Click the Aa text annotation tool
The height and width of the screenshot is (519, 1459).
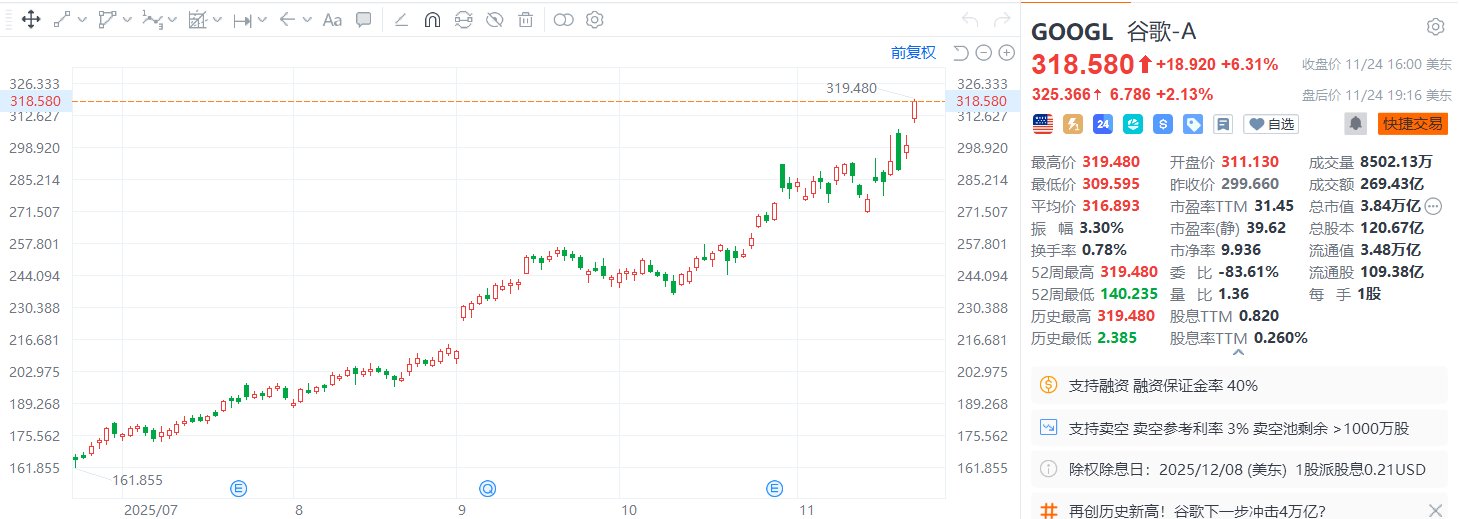tap(332, 19)
